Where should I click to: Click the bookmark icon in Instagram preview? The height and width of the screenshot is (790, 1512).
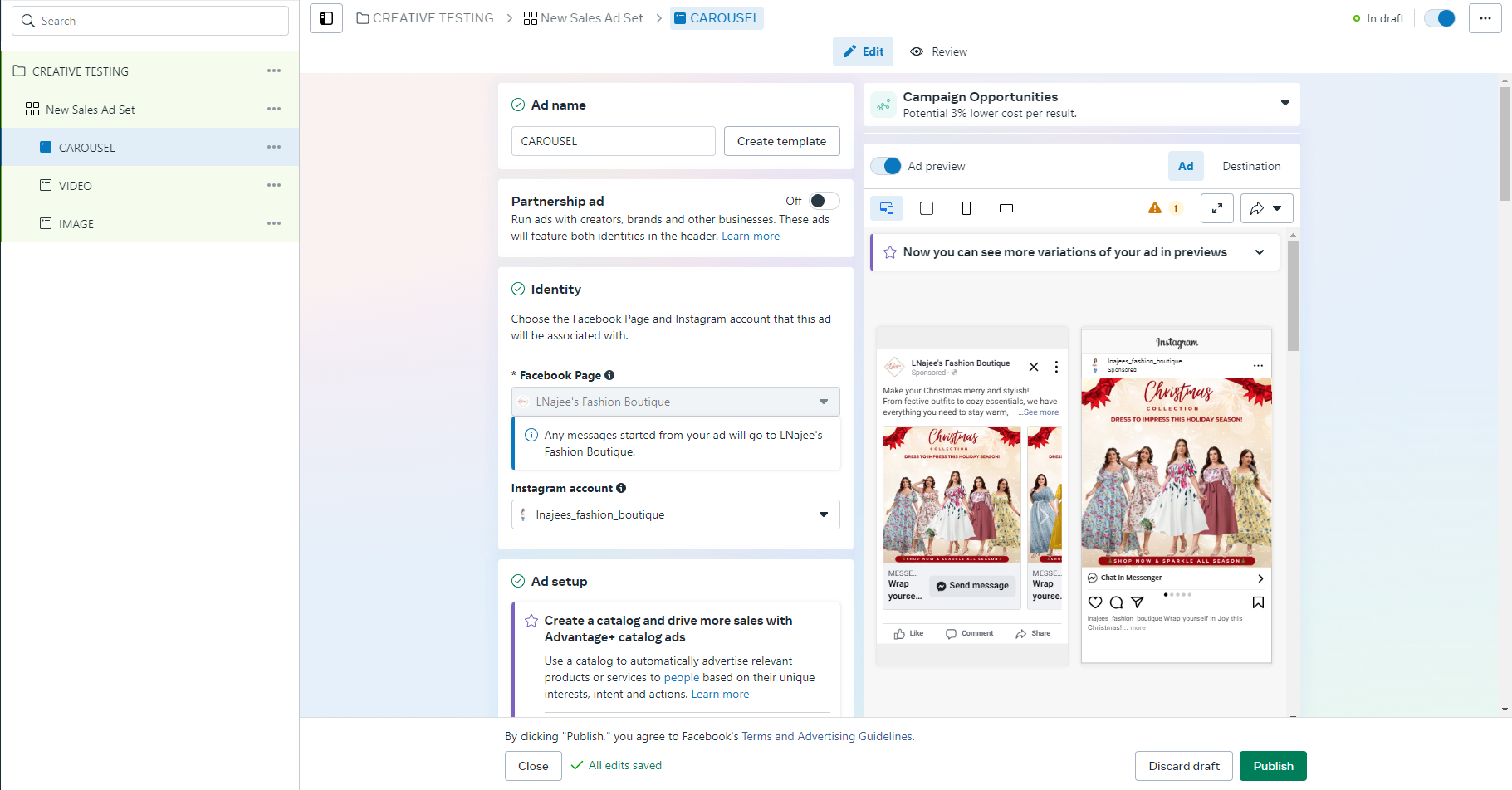pos(1259,602)
